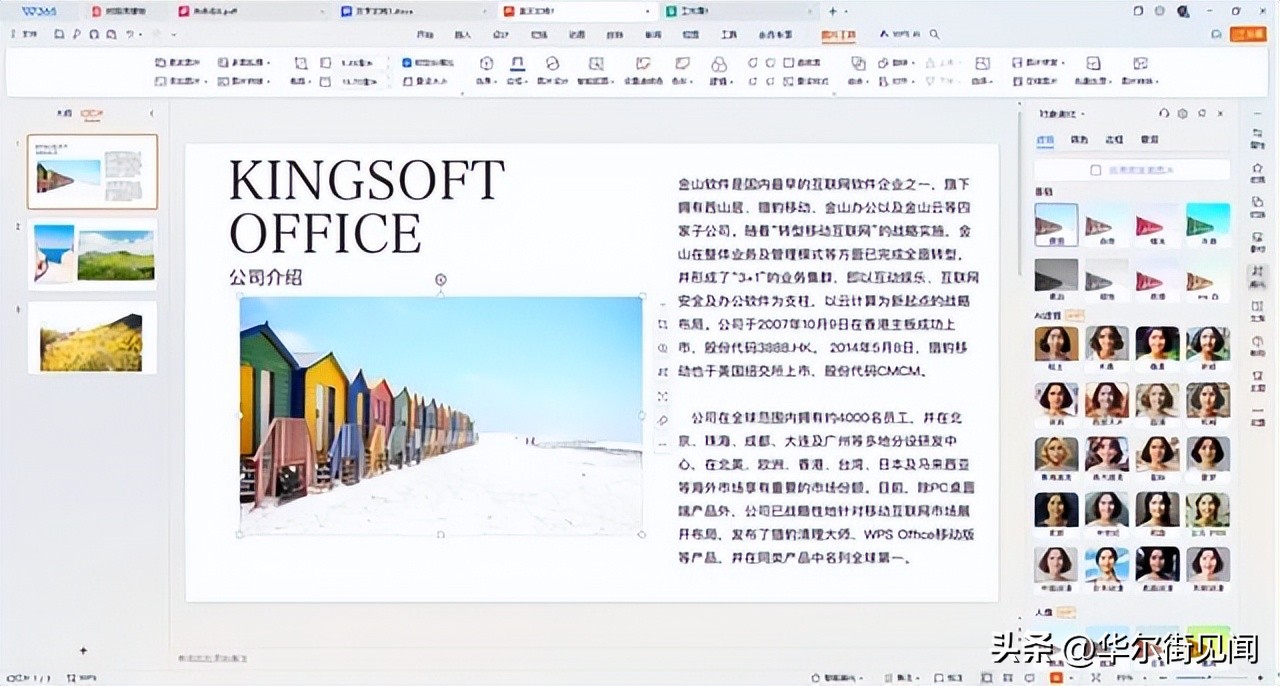Click the 公司介绍 subtitle text
The height and width of the screenshot is (686, 1280).
point(265,276)
